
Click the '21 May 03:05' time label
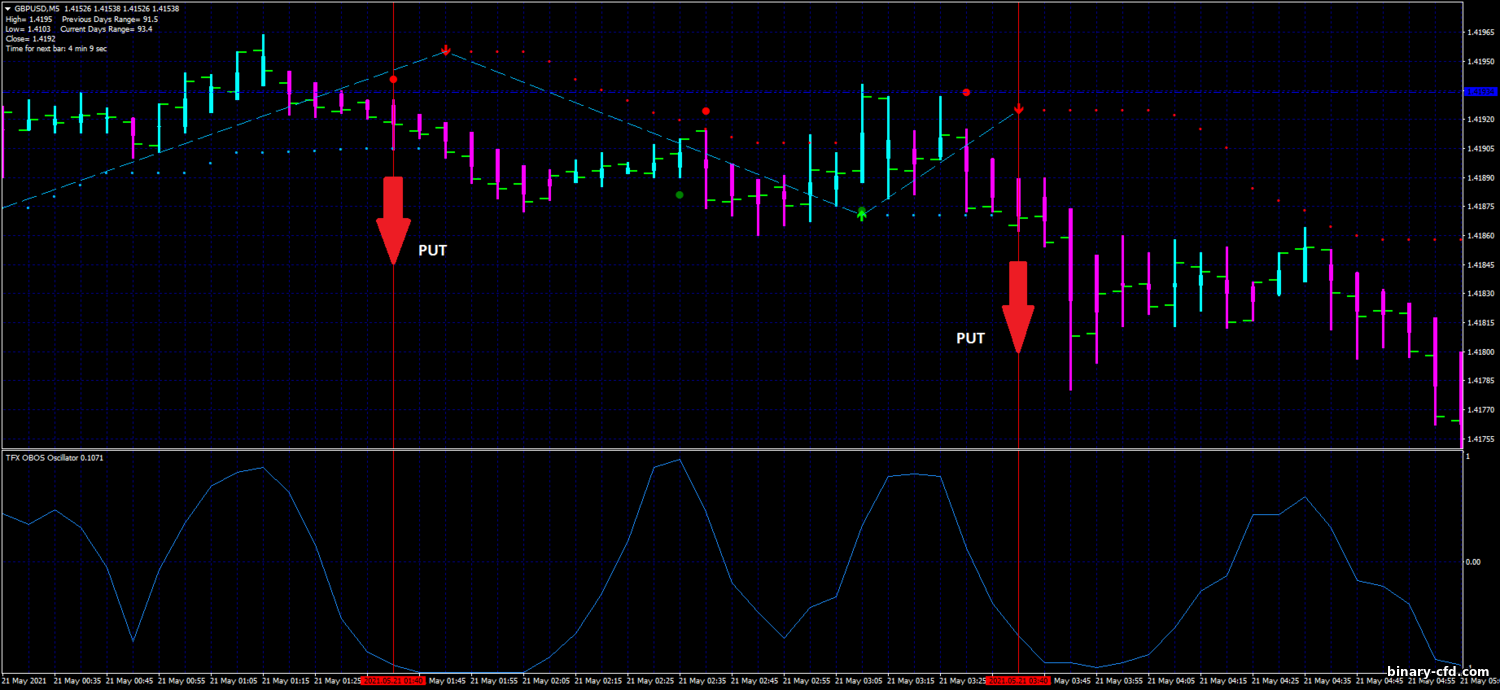point(861,681)
